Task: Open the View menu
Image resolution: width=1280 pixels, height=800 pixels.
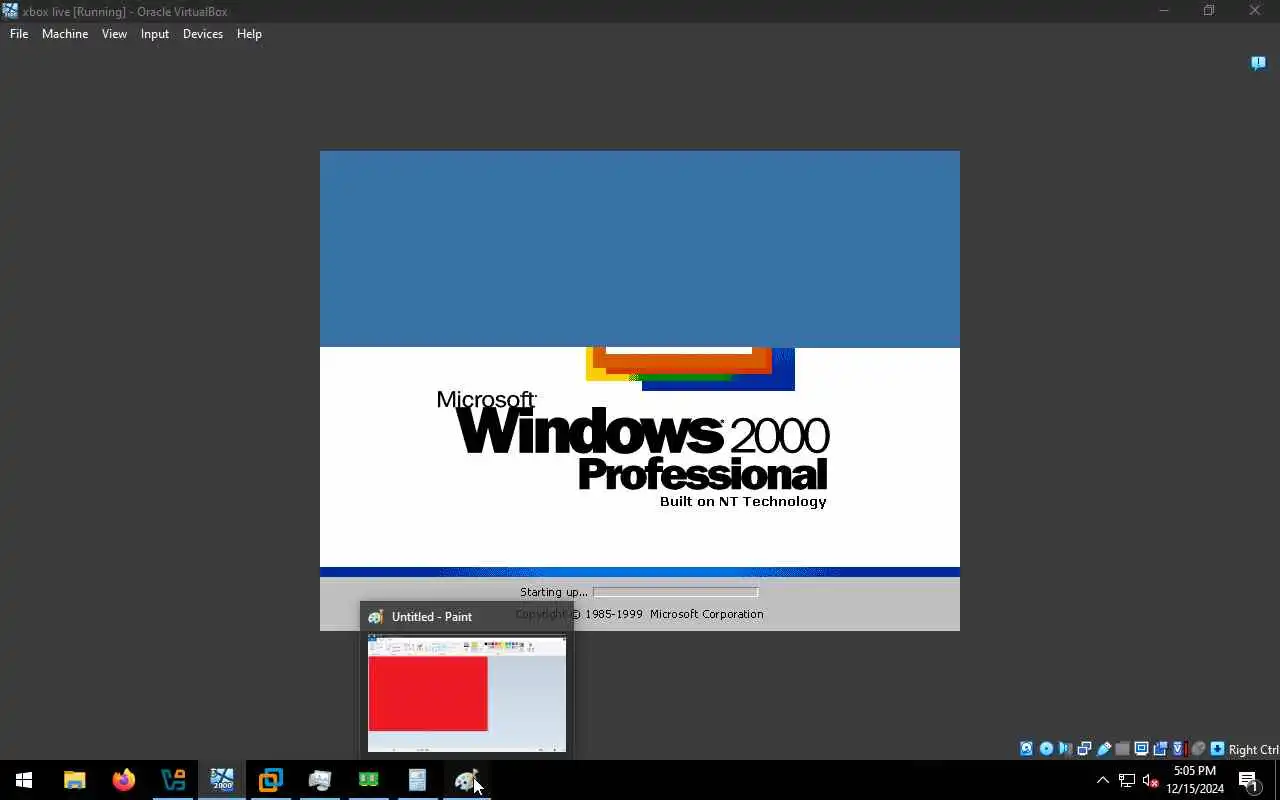Action: pyautogui.click(x=114, y=34)
